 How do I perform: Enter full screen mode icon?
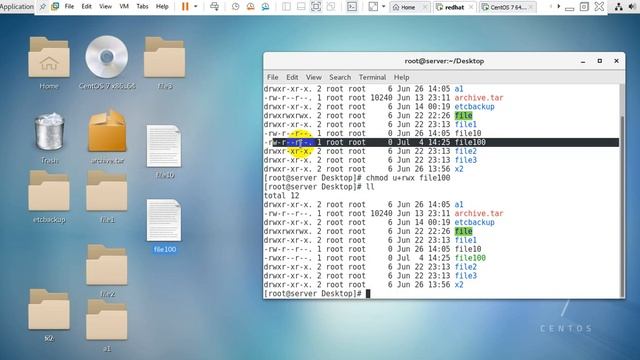click(316, 7)
